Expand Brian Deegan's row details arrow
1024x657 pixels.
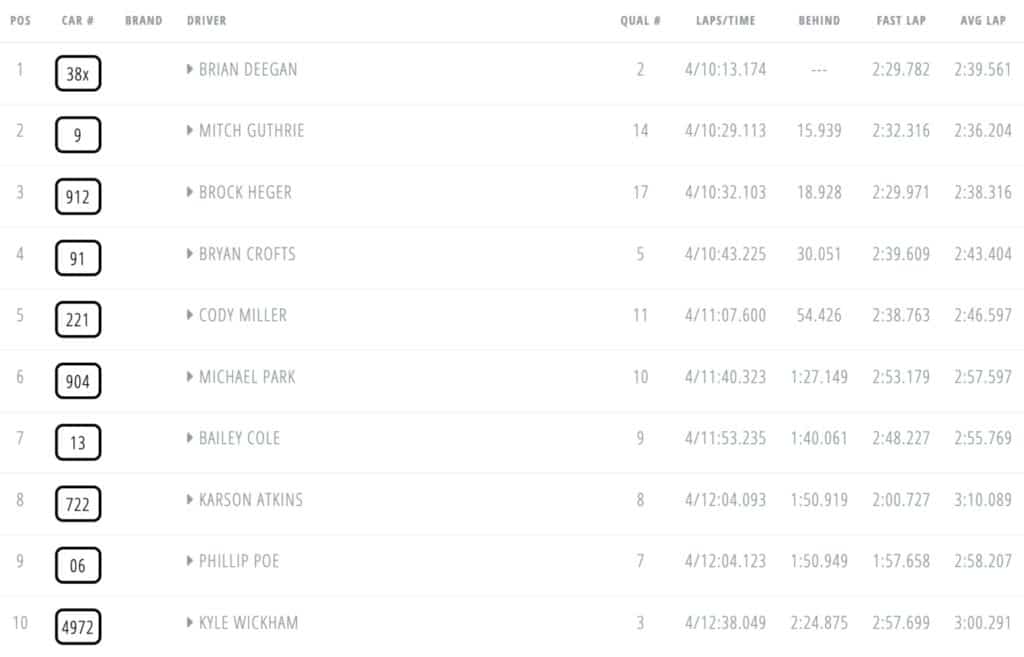[189, 69]
